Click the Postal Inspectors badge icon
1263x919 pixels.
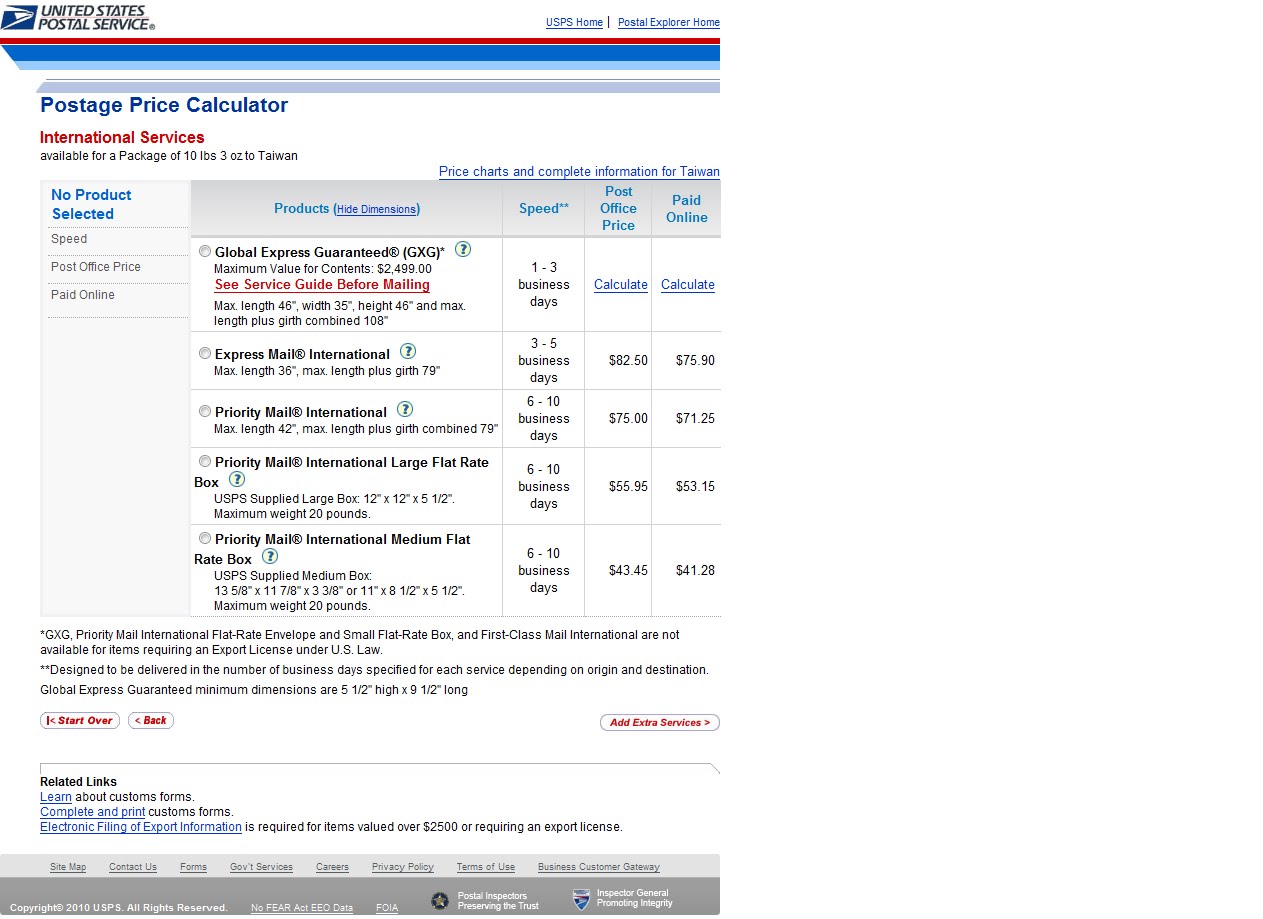(440, 901)
